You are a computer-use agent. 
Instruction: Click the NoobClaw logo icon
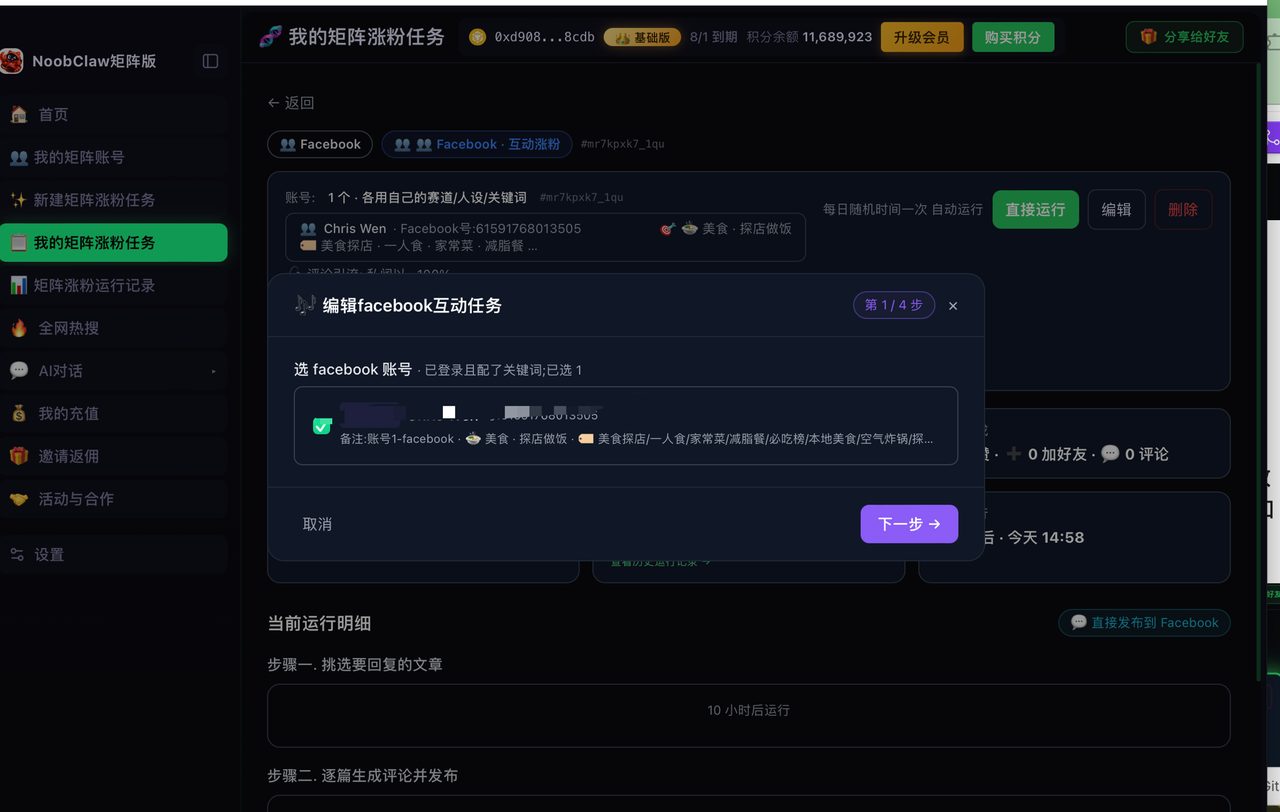point(11,61)
